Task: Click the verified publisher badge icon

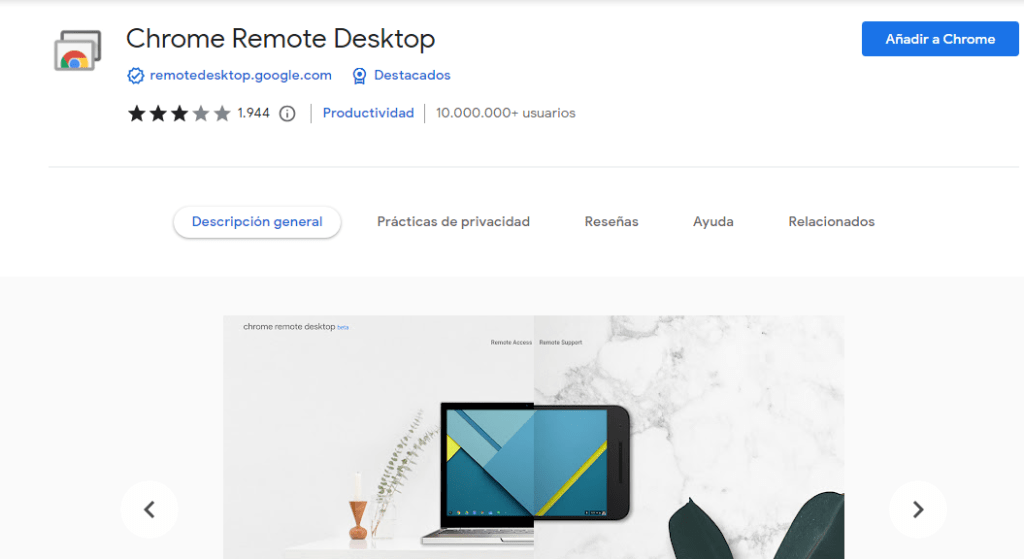Action: click(135, 76)
